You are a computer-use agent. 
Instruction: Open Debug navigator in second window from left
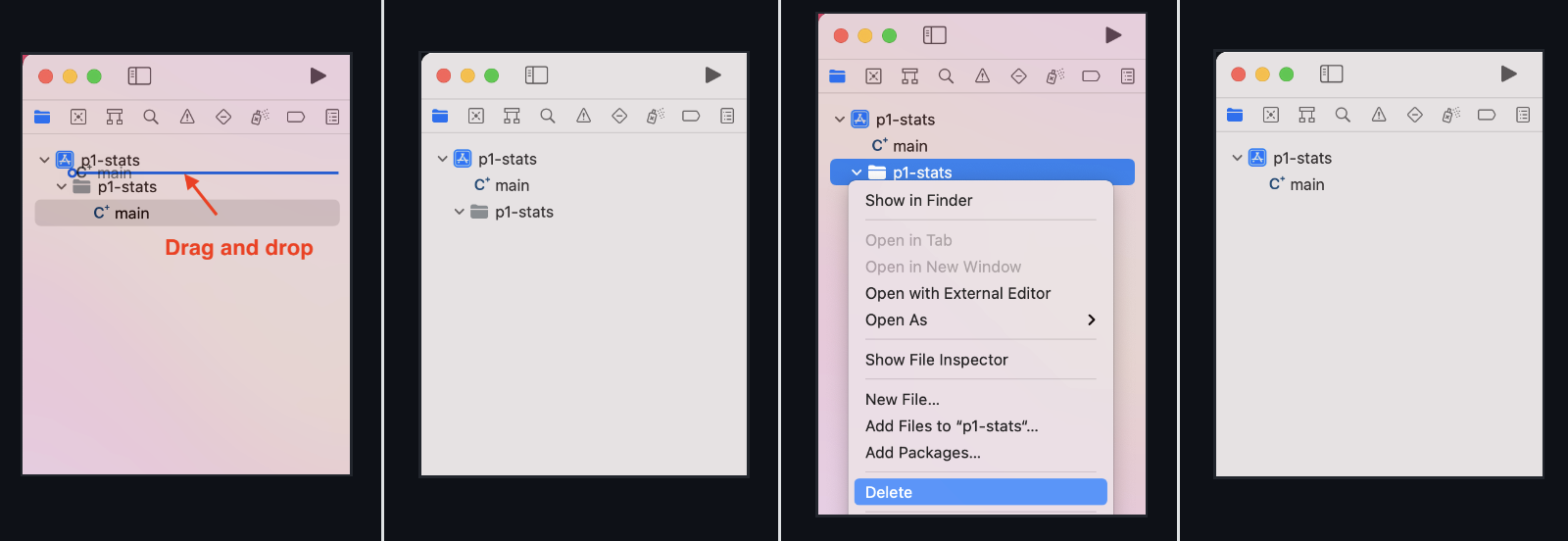click(x=656, y=116)
